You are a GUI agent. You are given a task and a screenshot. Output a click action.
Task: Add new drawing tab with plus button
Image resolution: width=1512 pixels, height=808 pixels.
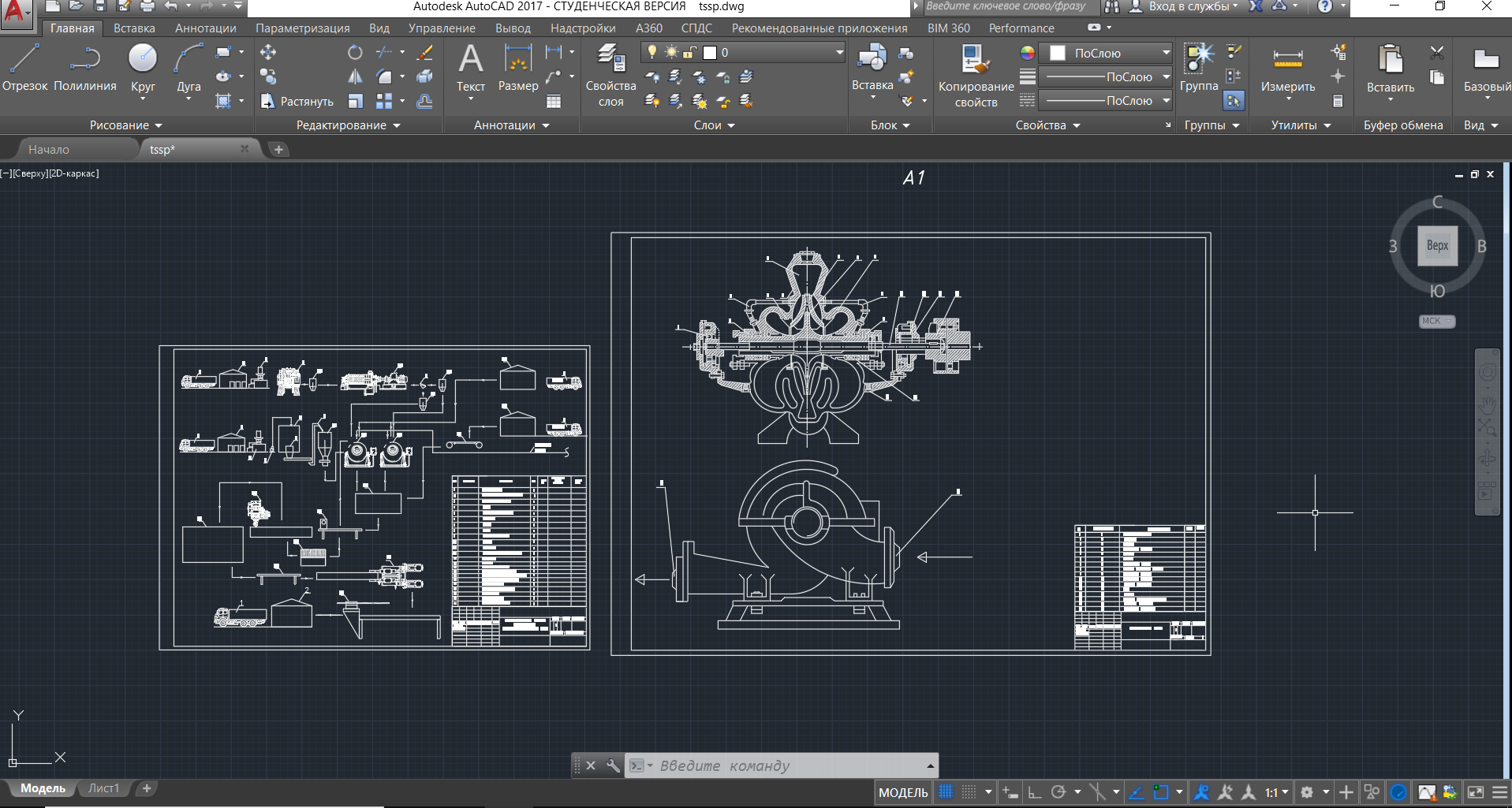(278, 149)
